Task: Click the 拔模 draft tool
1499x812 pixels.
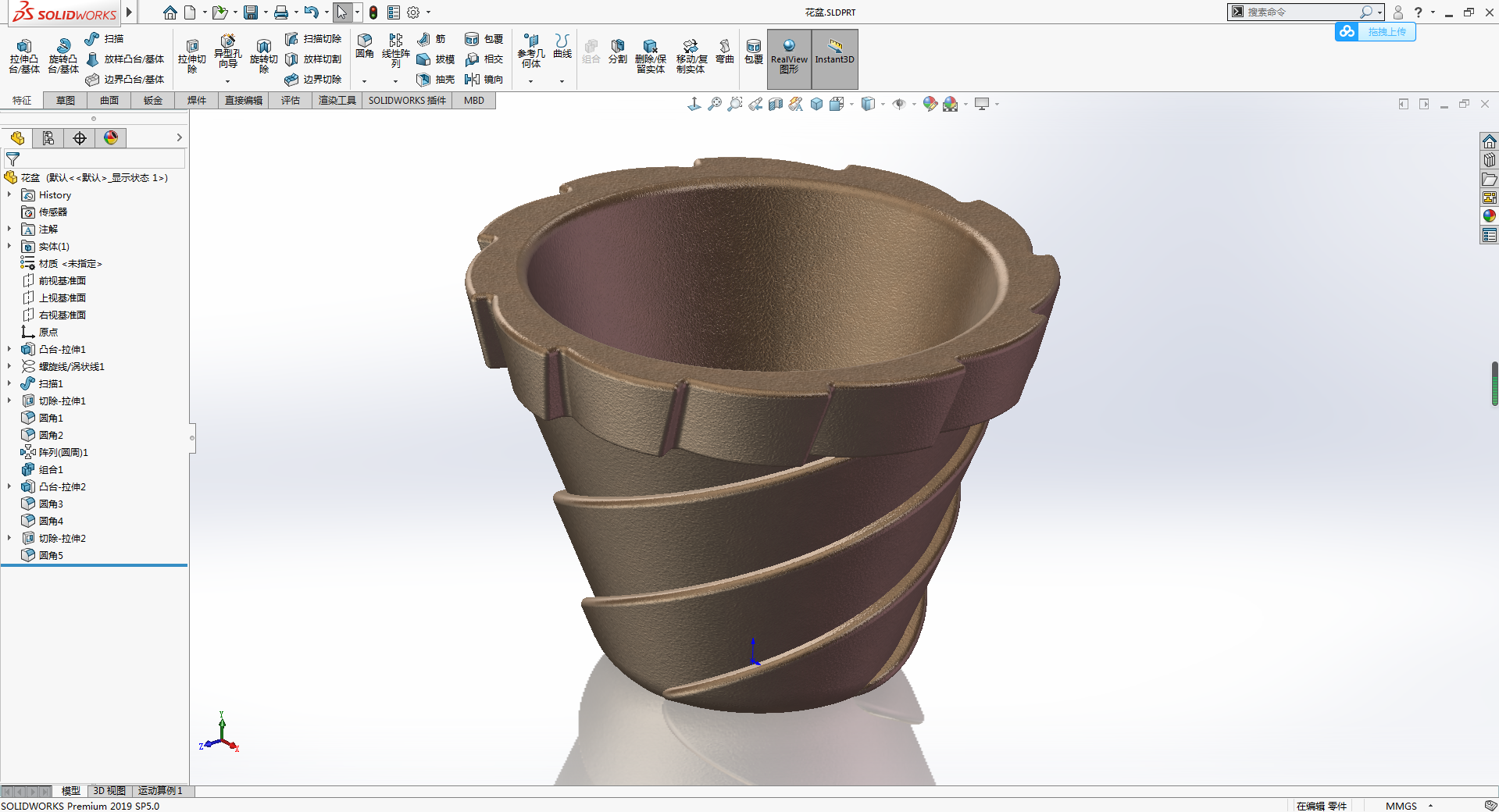Action: (x=435, y=59)
